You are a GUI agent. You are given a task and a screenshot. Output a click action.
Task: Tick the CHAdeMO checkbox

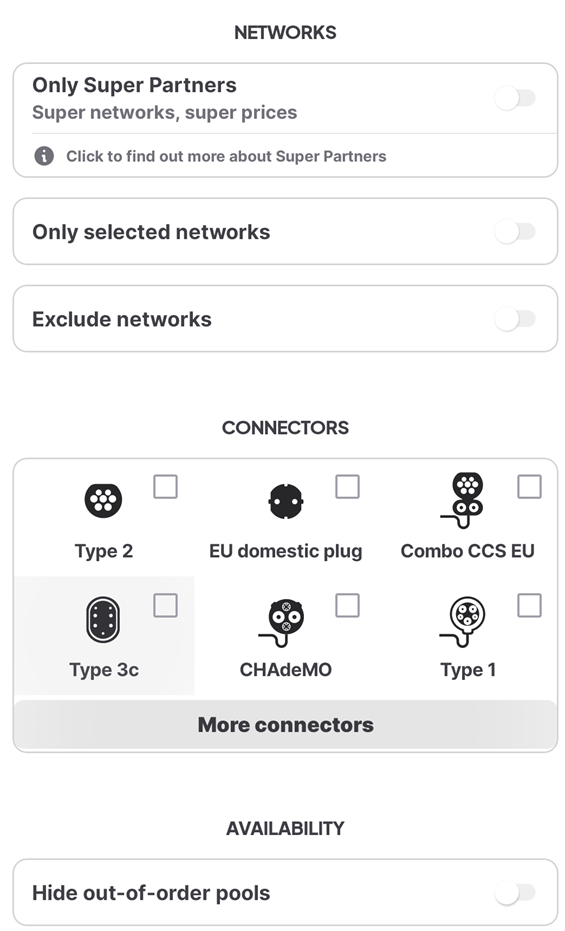coord(347,605)
